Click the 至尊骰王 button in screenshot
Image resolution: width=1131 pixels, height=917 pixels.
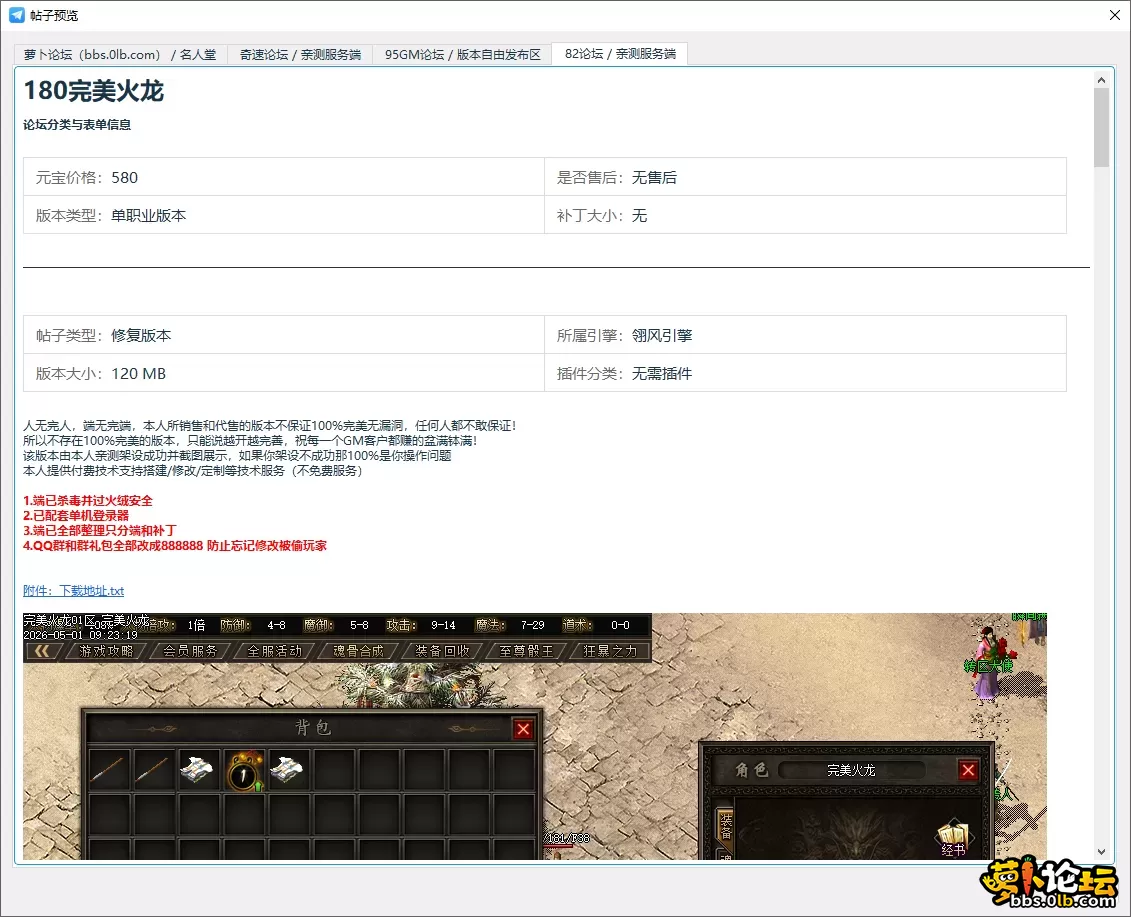527,651
